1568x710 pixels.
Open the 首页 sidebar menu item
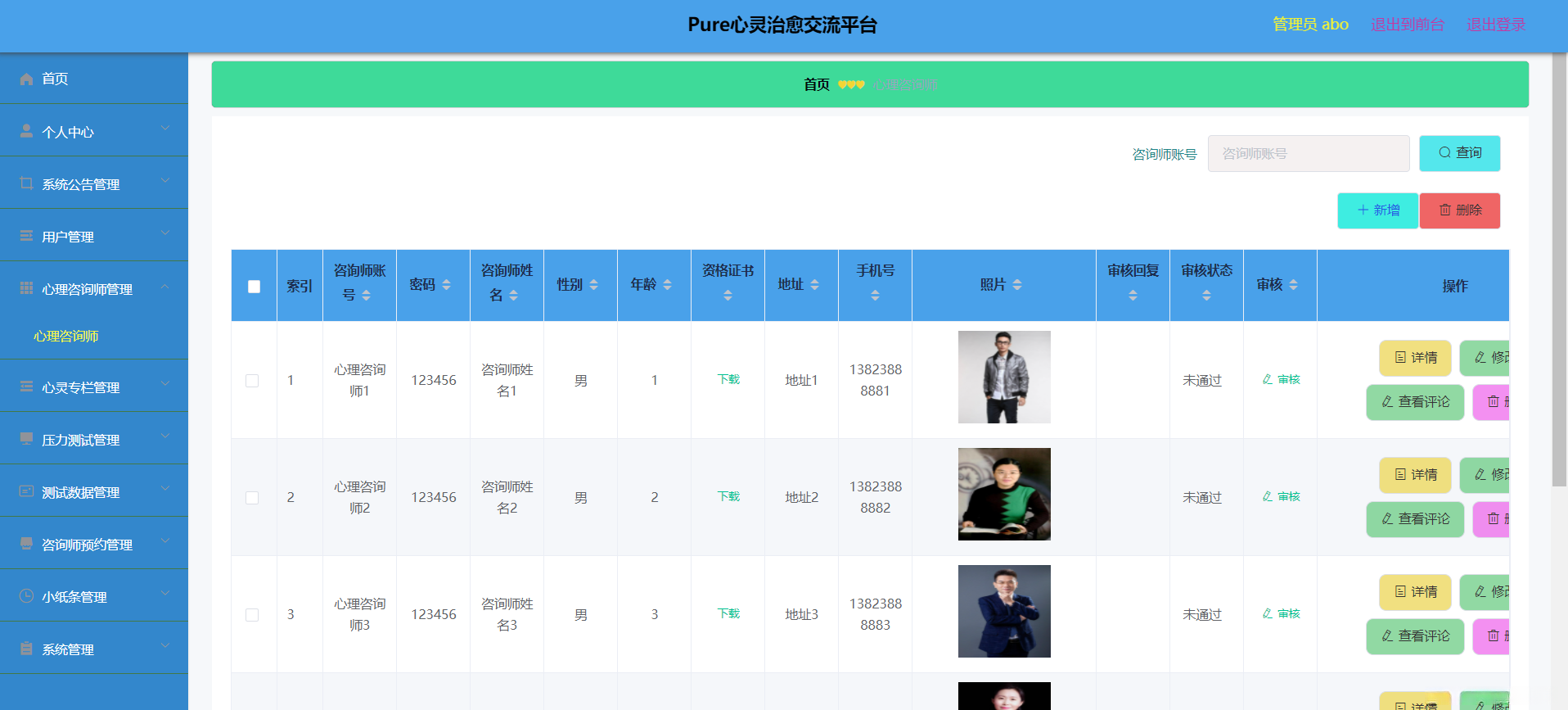point(94,79)
